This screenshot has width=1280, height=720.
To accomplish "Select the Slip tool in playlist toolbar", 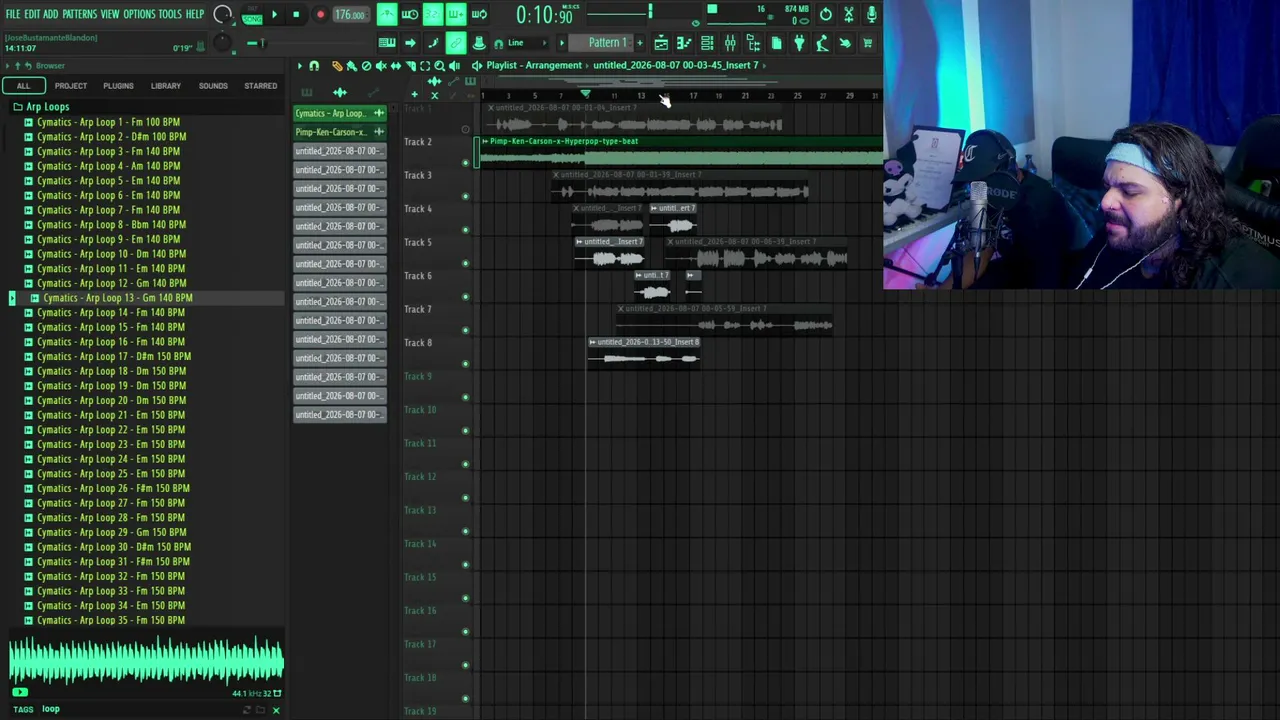I will pos(396,66).
